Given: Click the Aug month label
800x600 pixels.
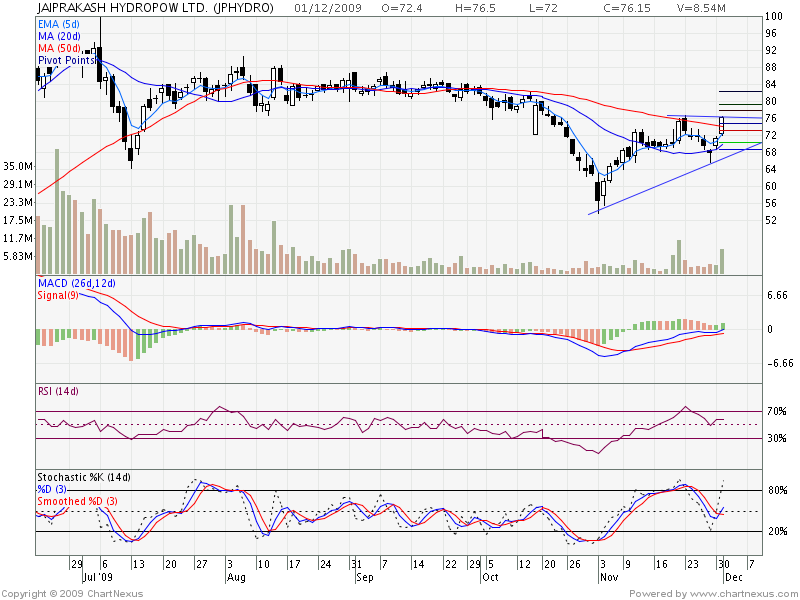Looking at the screenshot, I should [236, 577].
